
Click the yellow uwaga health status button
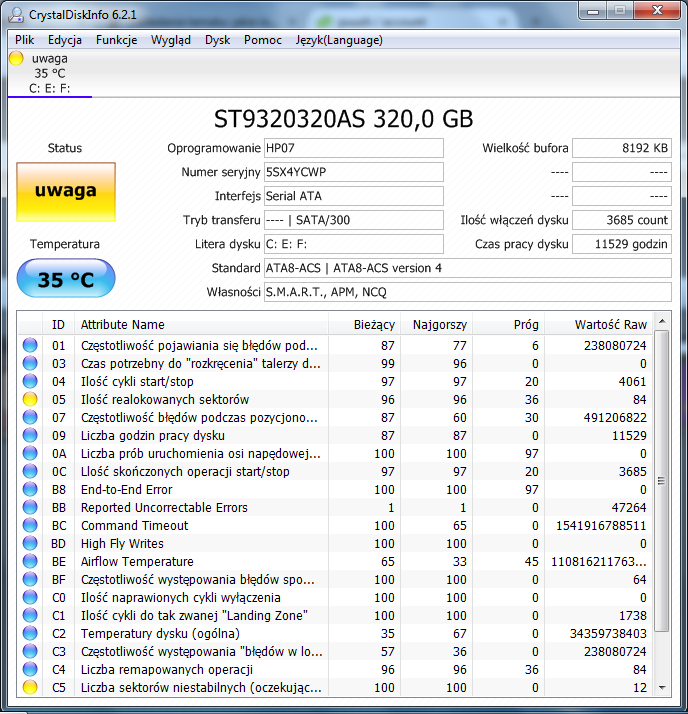66,192
